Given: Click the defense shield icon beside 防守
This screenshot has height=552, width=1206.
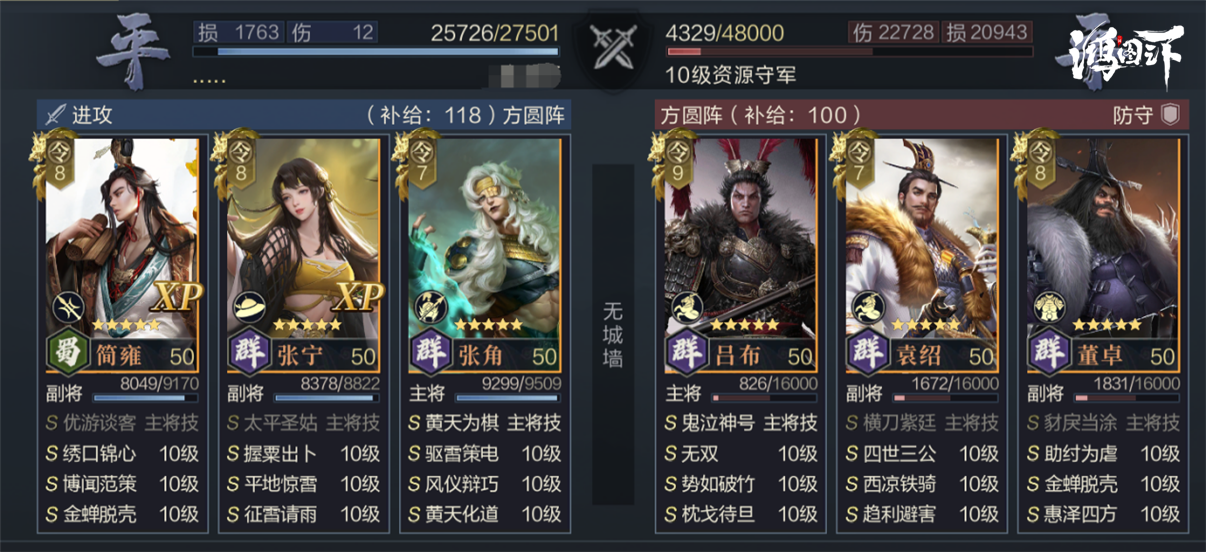Looking at the screenshot, I should (1170, 115).
